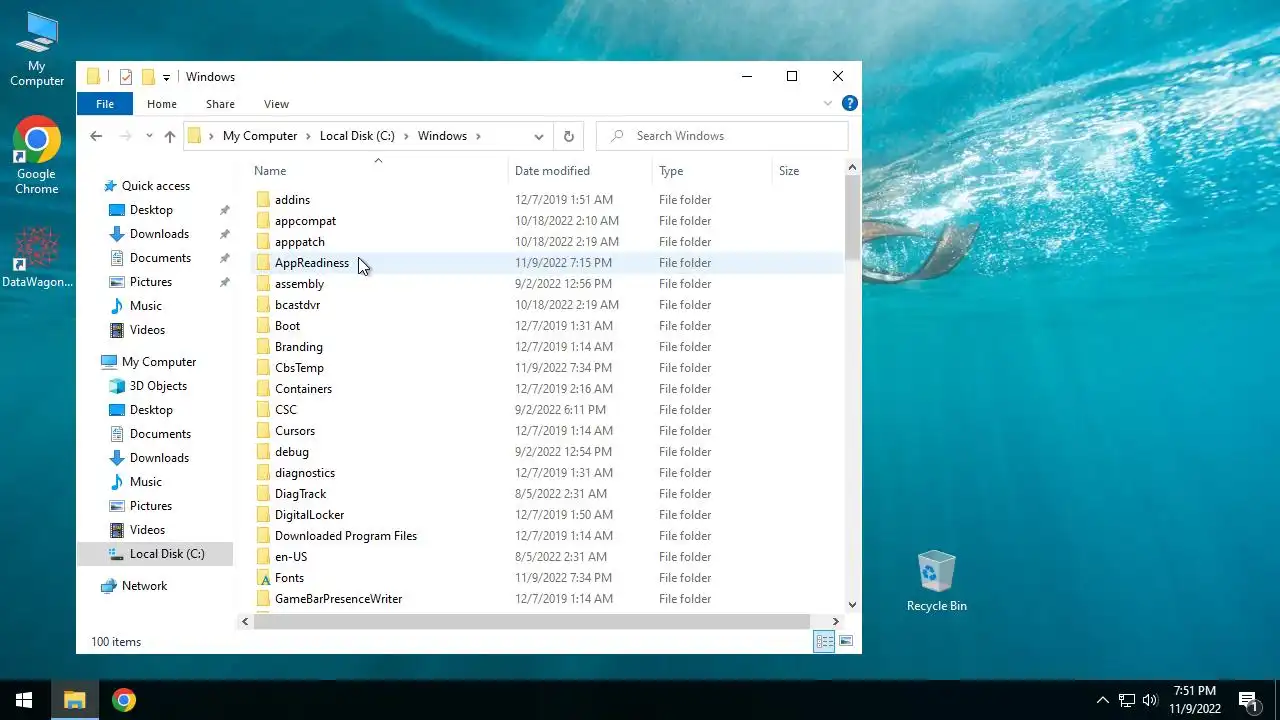Open the address bar history dropdown
This screenshot has width=1280, height=720.
point(538,136)
